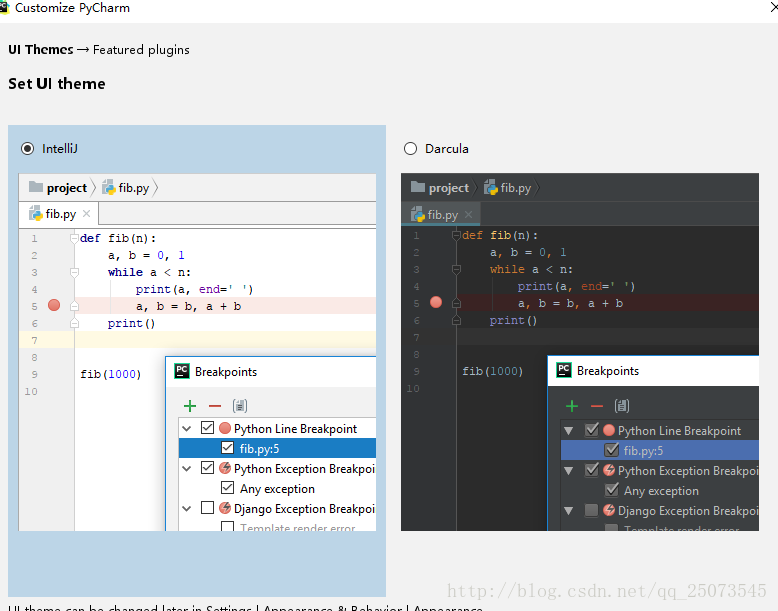Click the group-by icon in the light Breakpoints toolbar
Viewport: 778px width, 611px height.
click(x=240, y=406)
